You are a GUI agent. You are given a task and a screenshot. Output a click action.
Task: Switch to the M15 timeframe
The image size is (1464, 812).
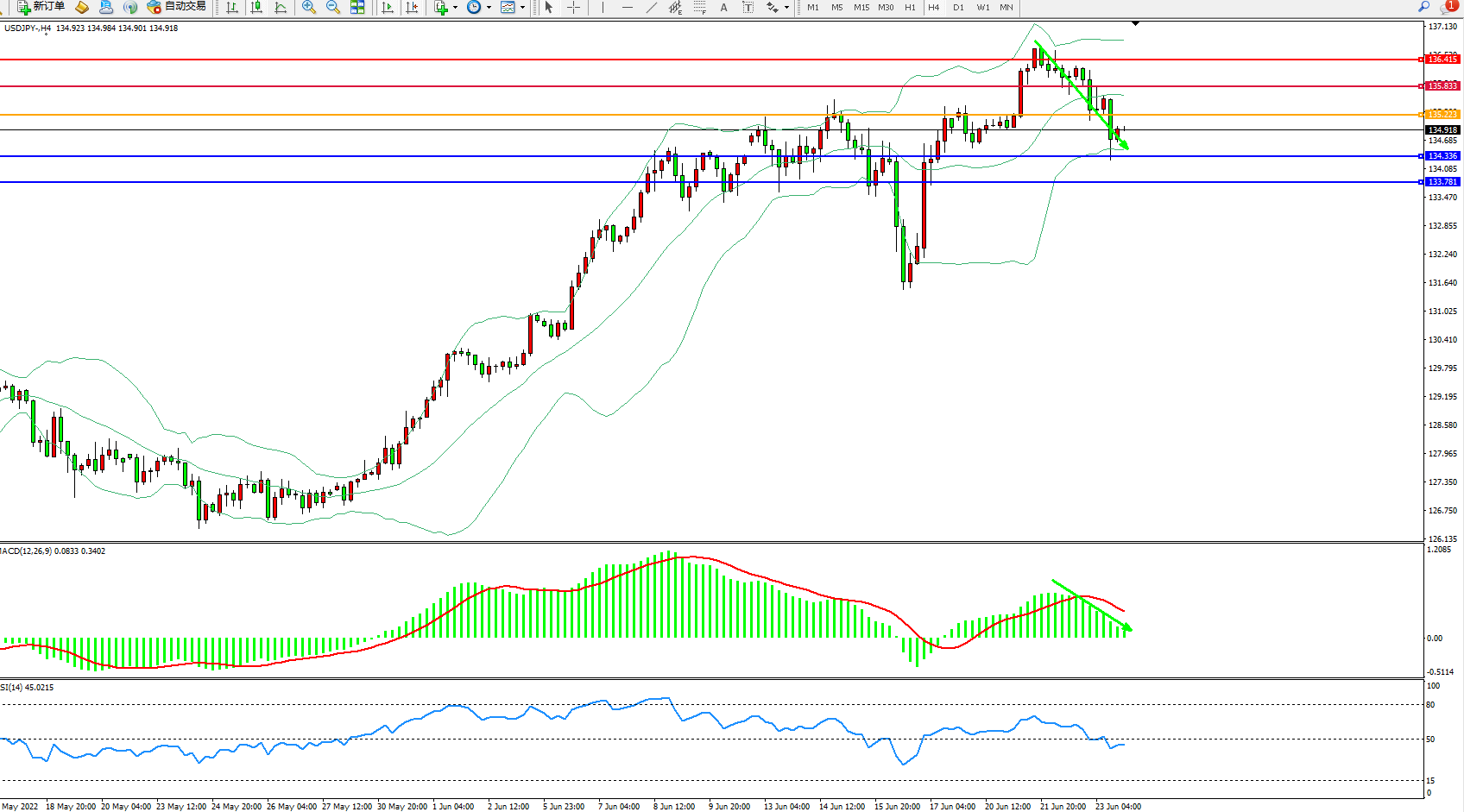coord(861,7)
